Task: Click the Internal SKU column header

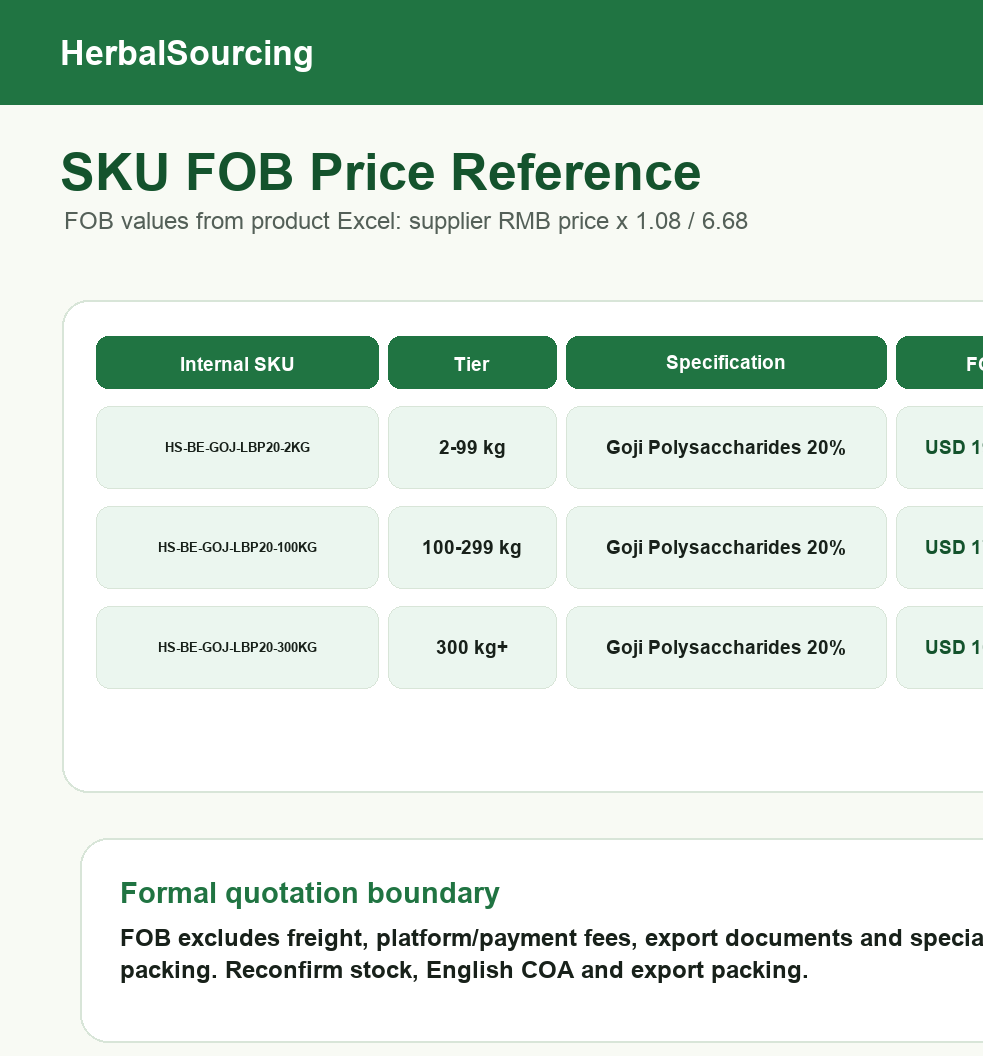Action: (x=237, y=363)
